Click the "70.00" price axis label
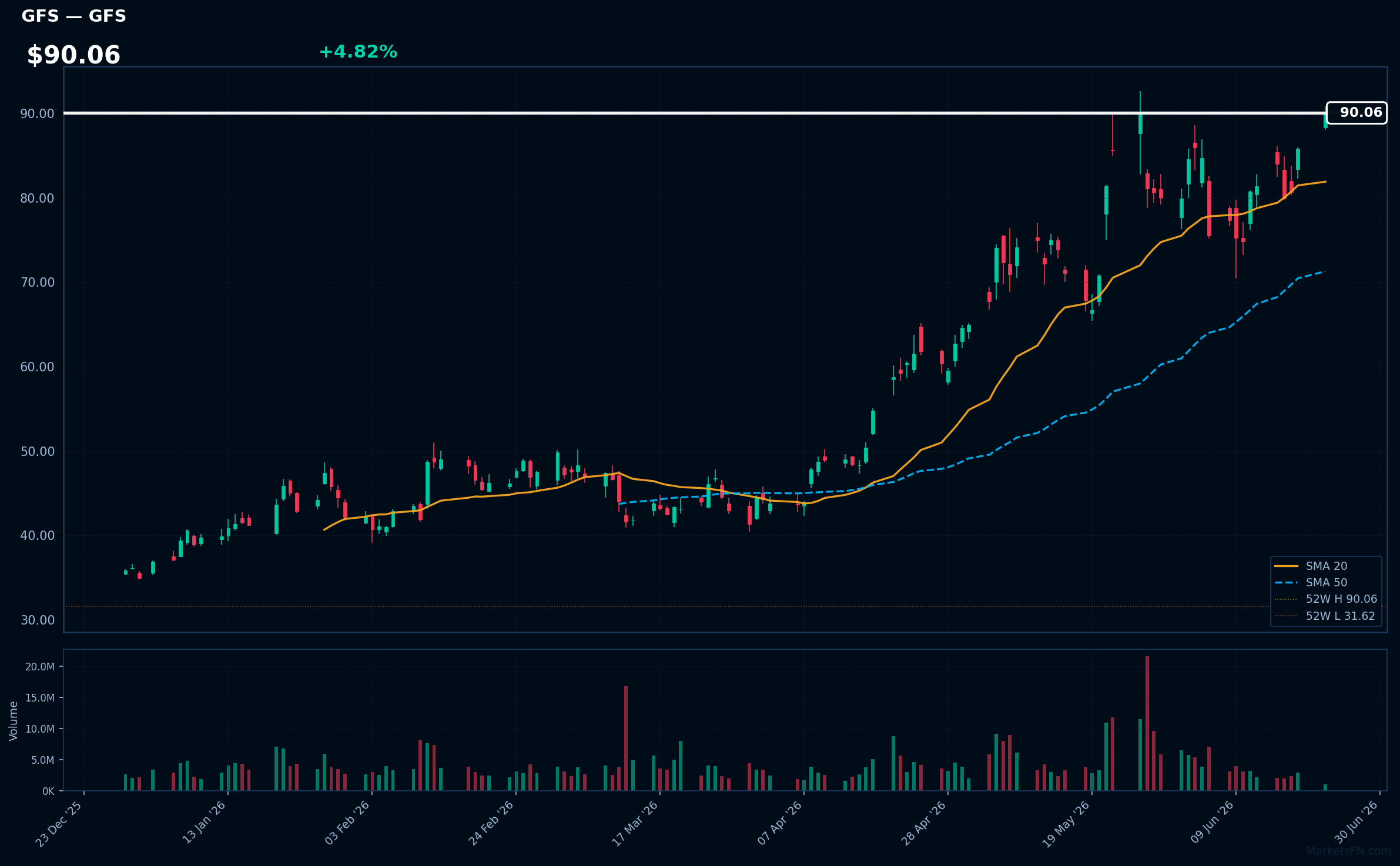 pos(37,283)
